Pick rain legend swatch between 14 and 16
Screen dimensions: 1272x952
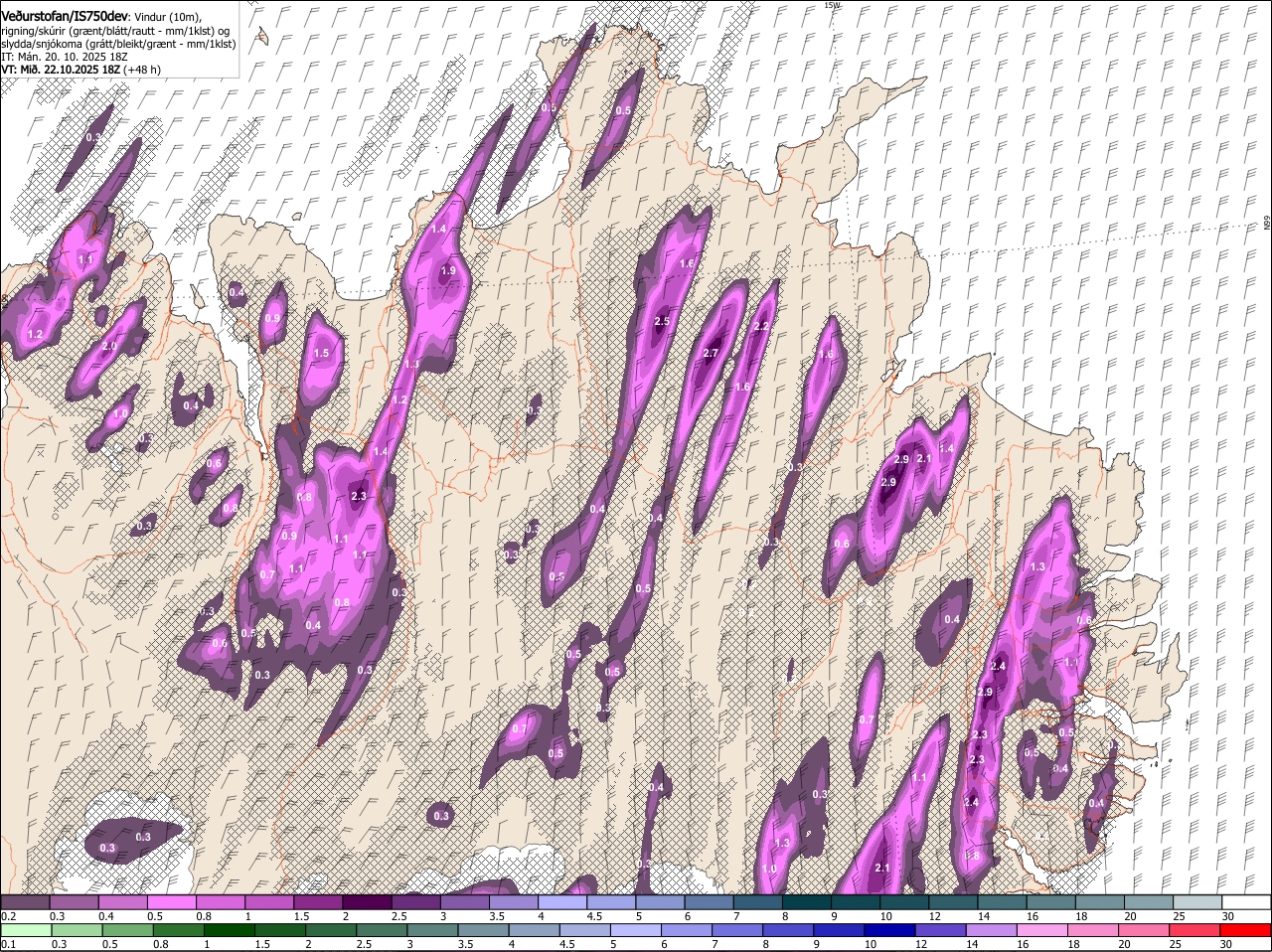(x=992, y=931)
